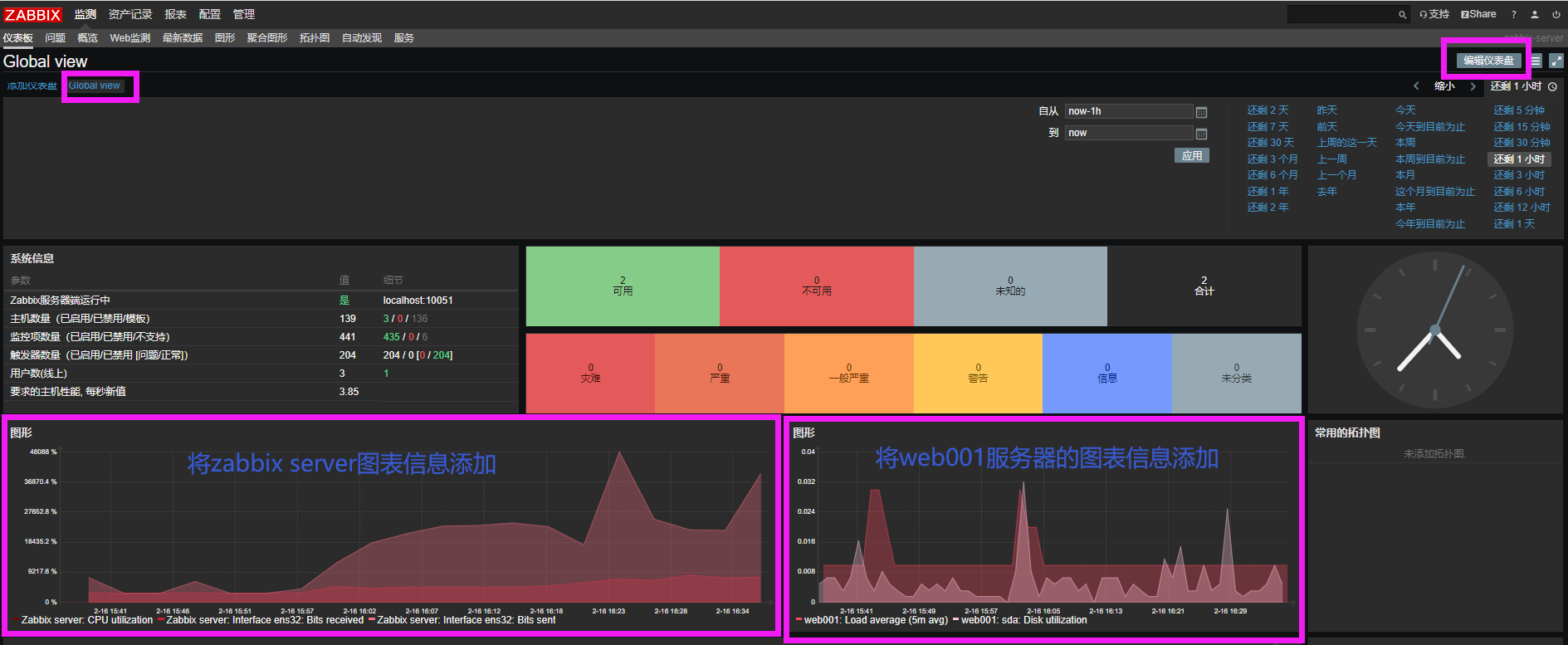Viewport: 1568px width, 645px height.
Task: Click the 灾难 severity tile
Action: click(x=590, y=374)
